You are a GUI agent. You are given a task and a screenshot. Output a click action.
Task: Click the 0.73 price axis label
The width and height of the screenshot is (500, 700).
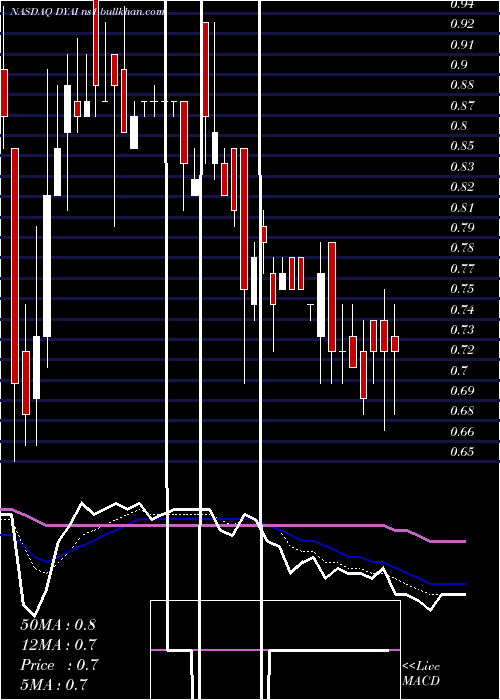pyautogui.click(x=462, y=330)
